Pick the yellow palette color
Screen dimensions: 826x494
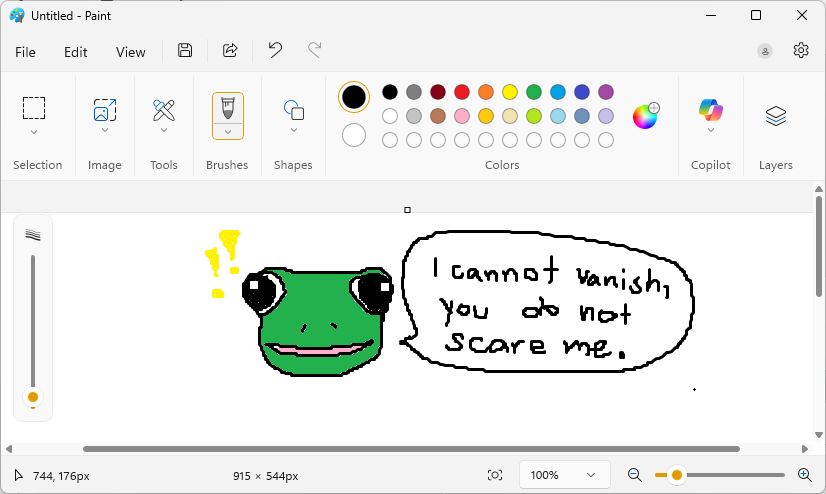pos(510,92)
